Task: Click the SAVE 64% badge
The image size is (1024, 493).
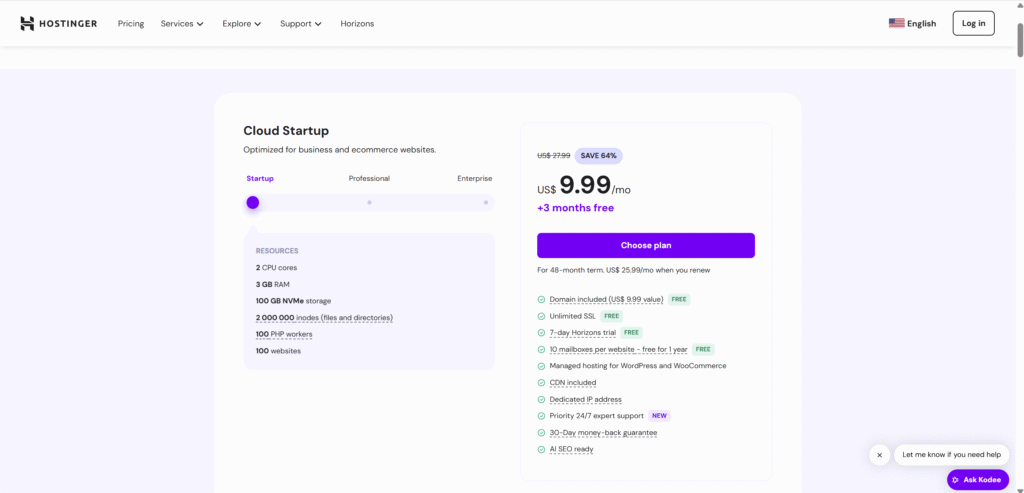Action: click(598, 156)
